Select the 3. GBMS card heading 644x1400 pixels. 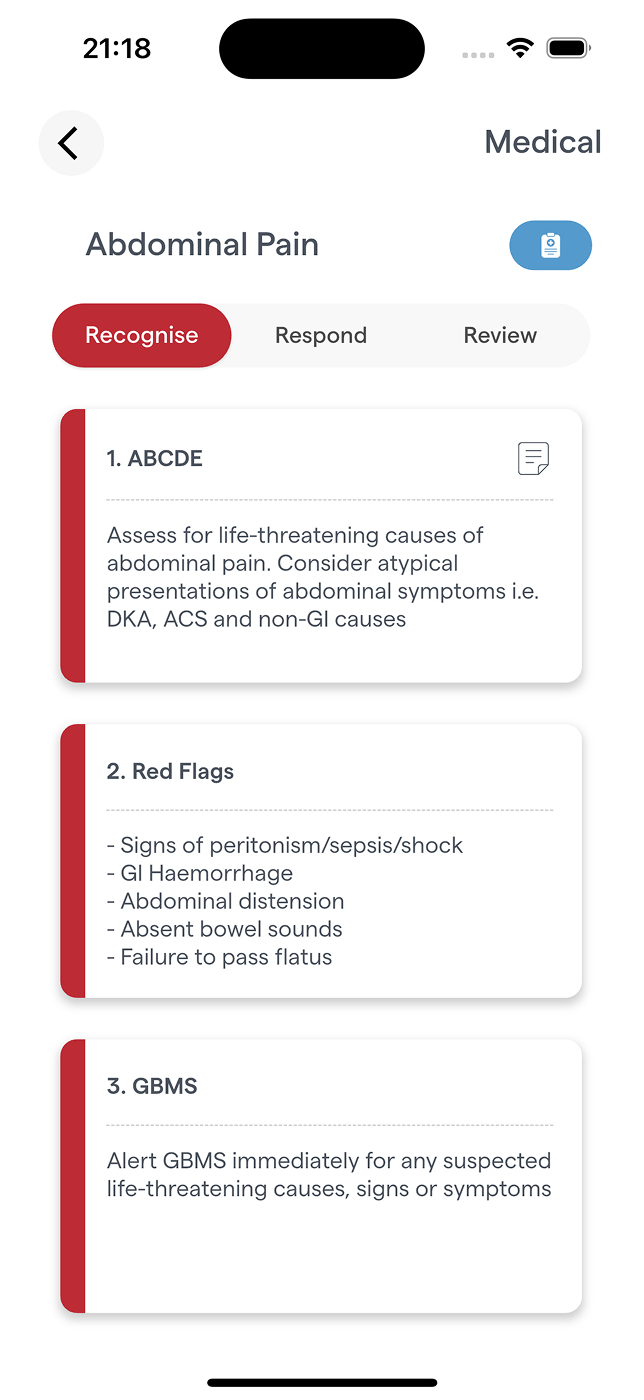(152, 1086)
